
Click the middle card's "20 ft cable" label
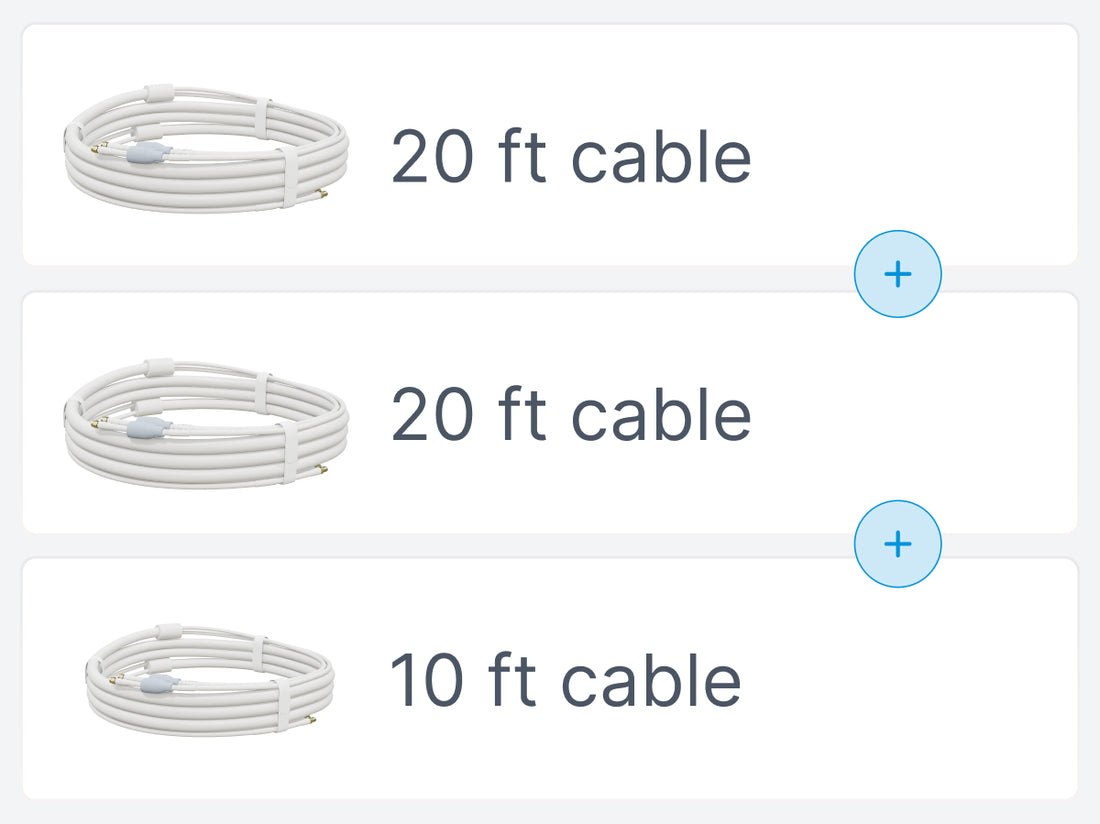(x=570, y=415)
